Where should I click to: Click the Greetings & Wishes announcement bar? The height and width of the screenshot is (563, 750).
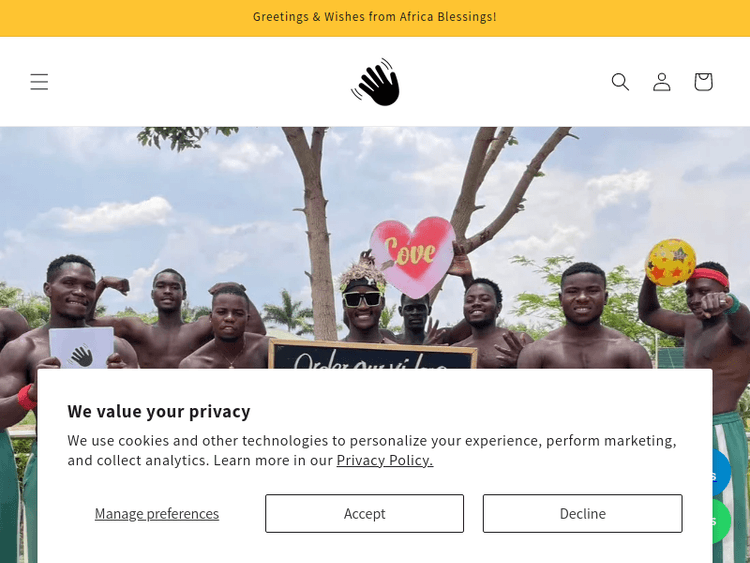coord(375,17)
